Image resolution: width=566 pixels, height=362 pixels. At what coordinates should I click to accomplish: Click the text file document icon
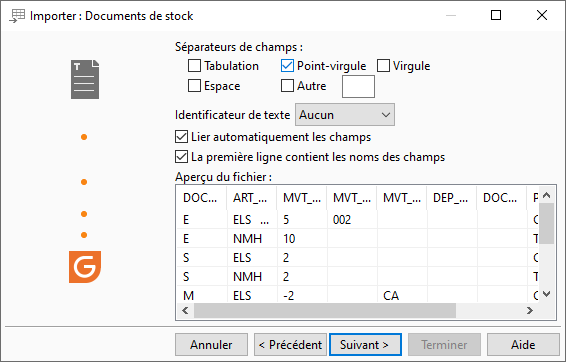(x=85, y=79)
